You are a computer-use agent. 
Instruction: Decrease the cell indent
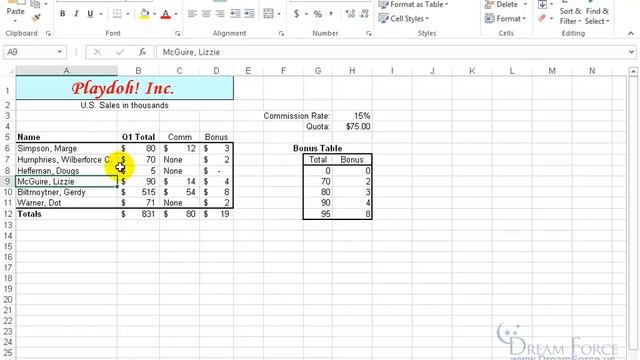[236, 14]
